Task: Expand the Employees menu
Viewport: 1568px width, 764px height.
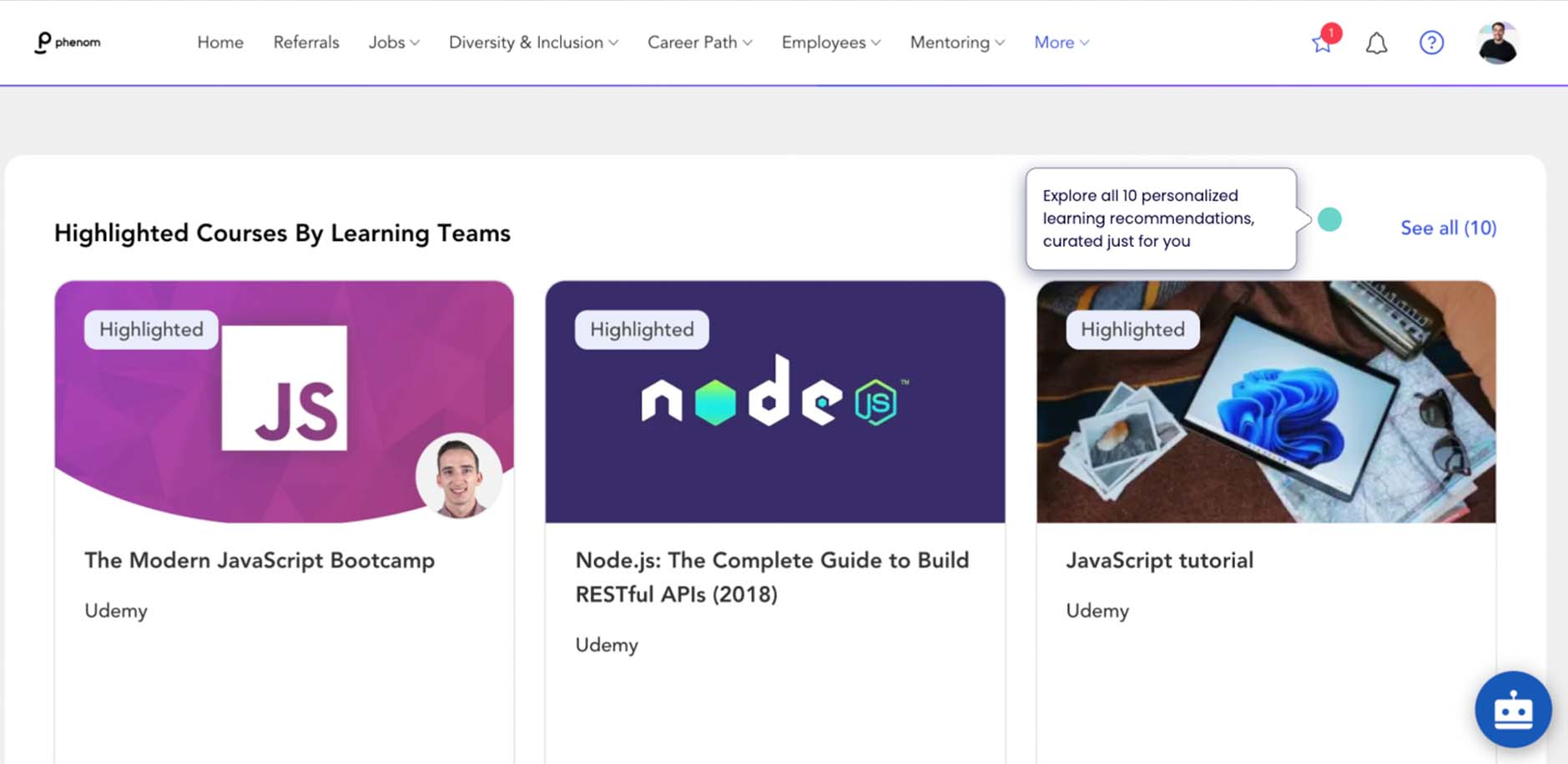Action: point(830,43)
